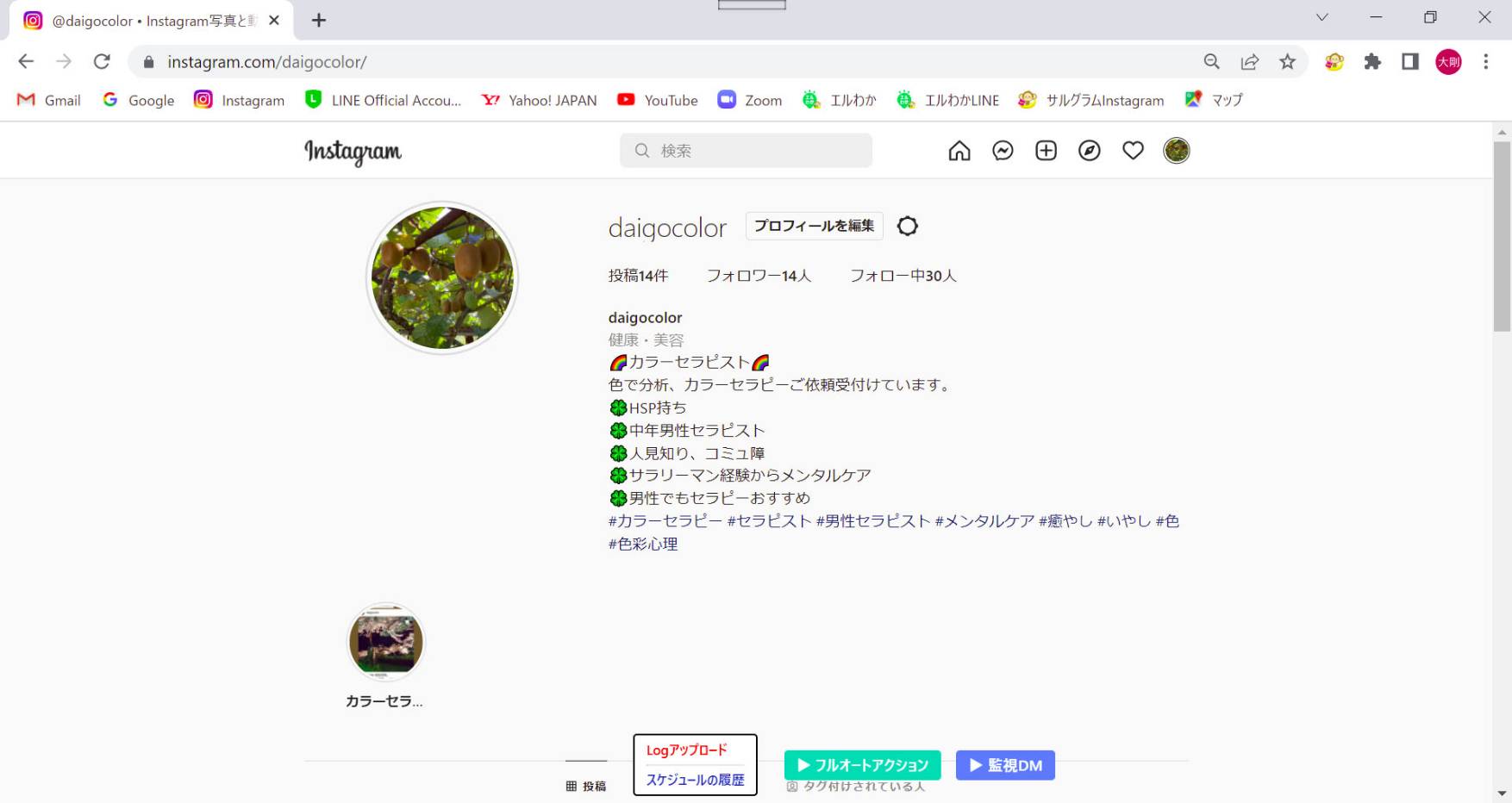
Task: Click the address bar URL
Action: 267,62
